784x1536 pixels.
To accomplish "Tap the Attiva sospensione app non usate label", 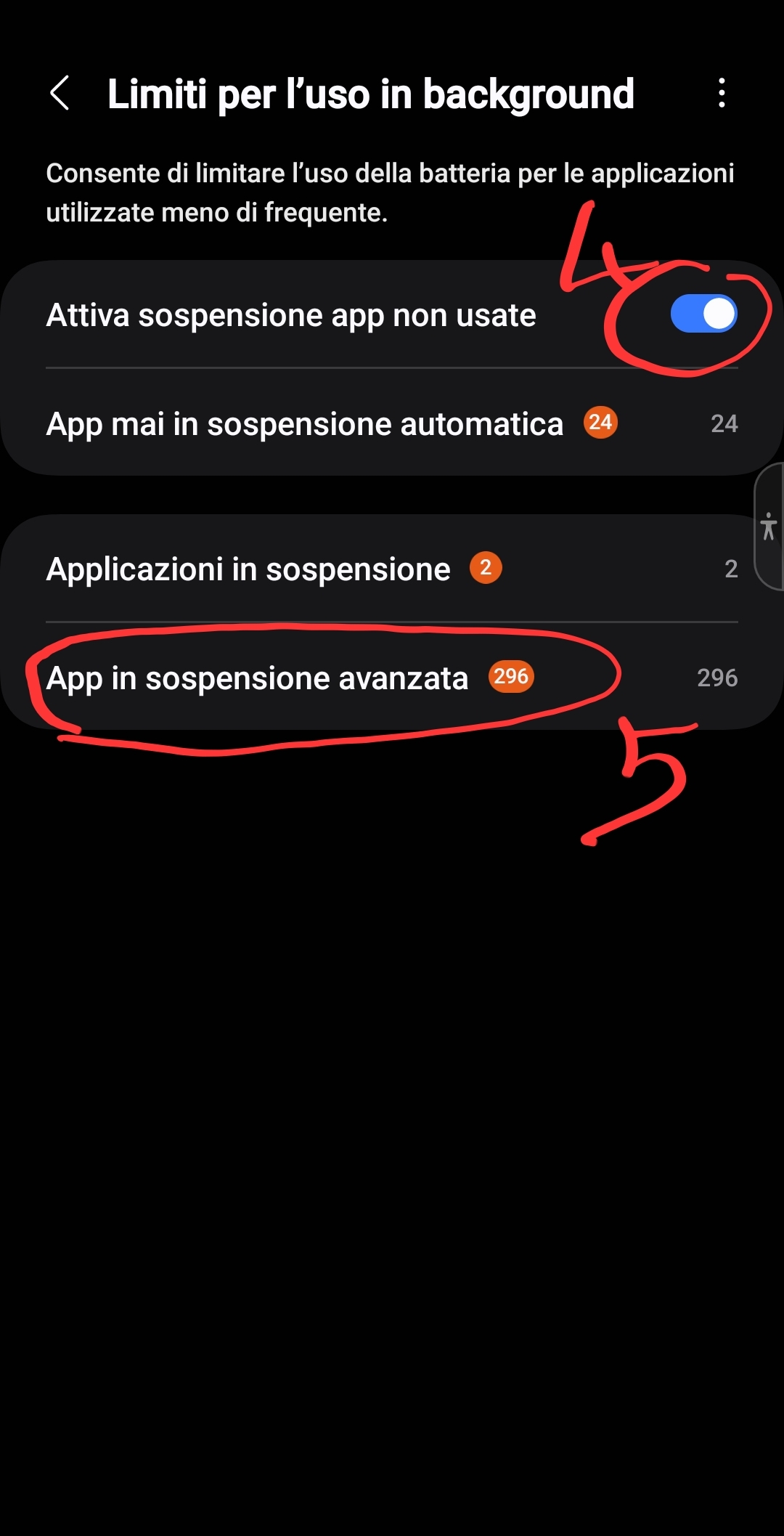I will pos(291,316).
